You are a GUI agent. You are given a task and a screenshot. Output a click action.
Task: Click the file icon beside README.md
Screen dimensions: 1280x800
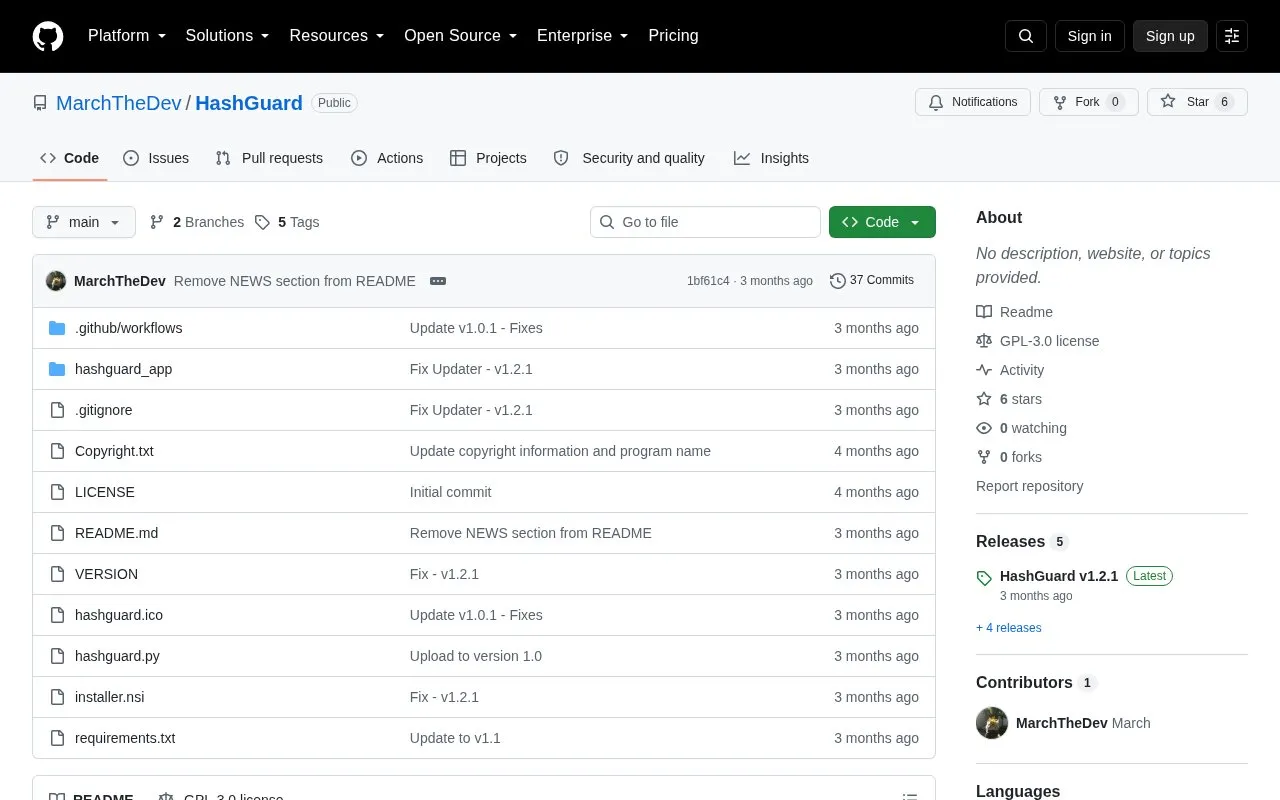(x=57, y=533)
